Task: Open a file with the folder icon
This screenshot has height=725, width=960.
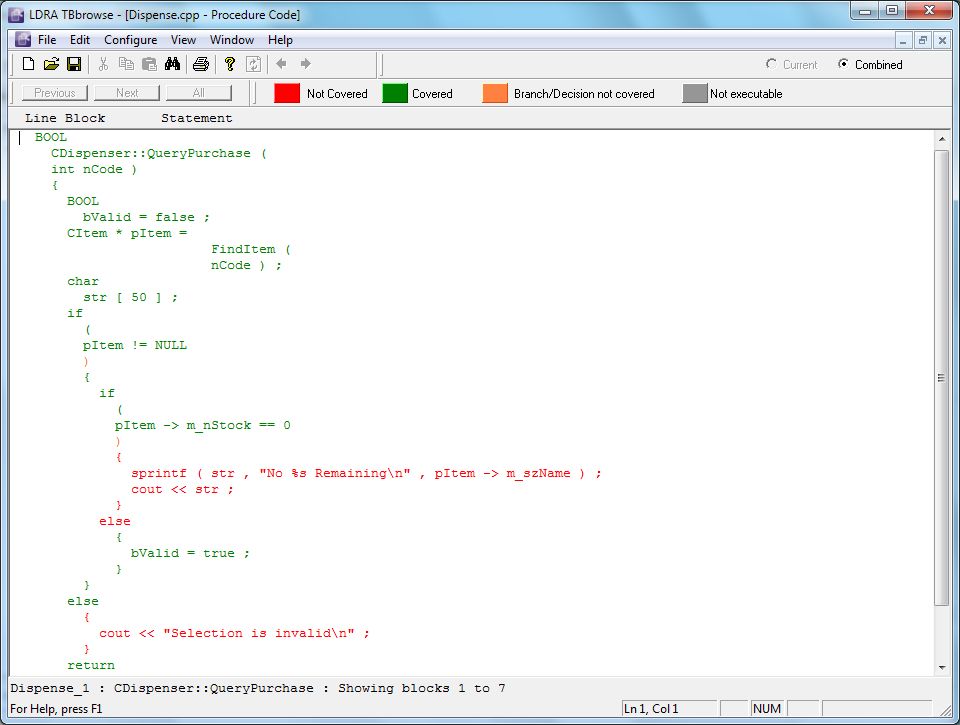Action: 51,64
